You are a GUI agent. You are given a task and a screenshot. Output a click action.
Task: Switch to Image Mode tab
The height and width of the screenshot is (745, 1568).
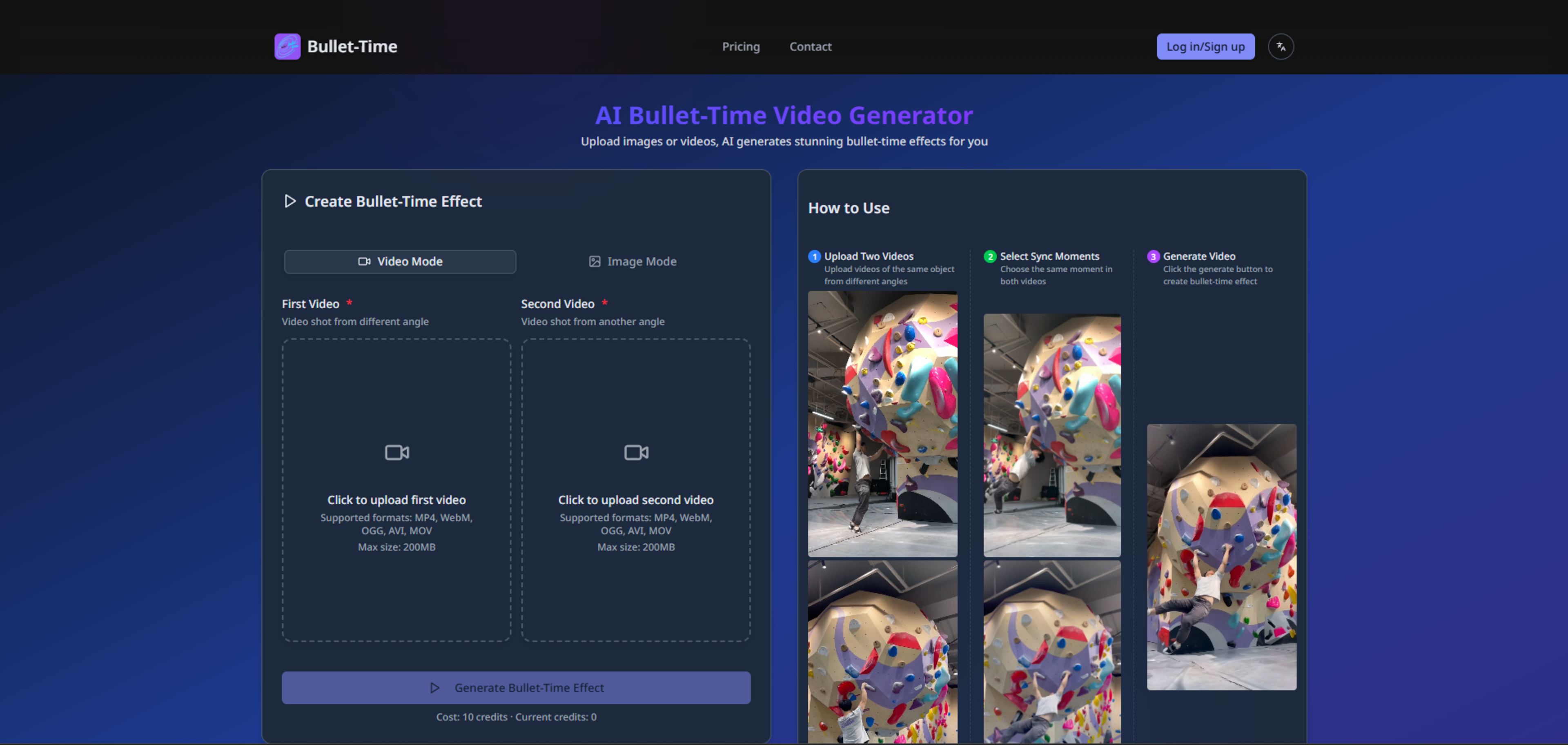click(x=633, y=262)
